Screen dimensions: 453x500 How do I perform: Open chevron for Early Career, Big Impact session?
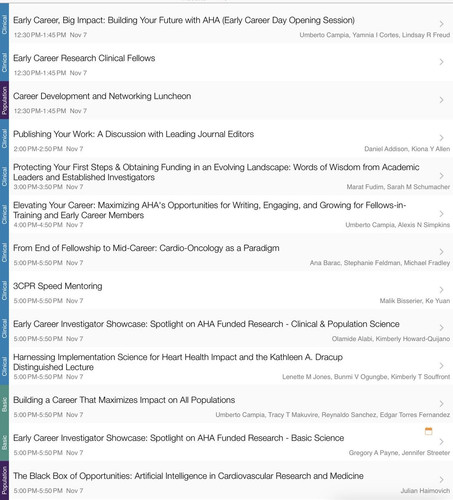click(x=441, y=24)
